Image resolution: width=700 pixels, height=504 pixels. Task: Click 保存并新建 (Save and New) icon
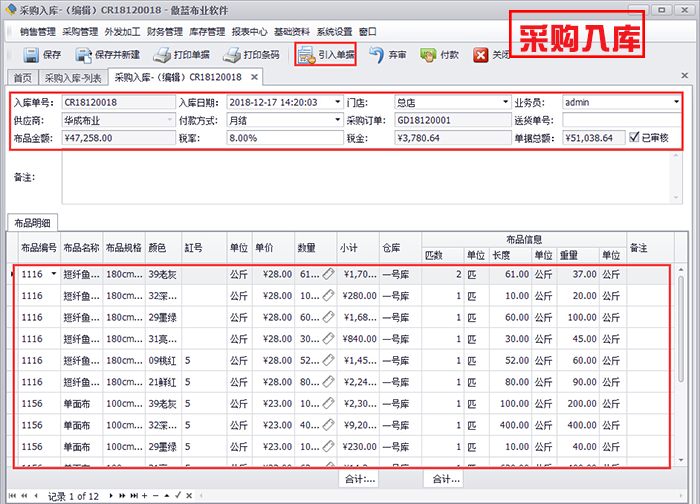click(81, 55)
